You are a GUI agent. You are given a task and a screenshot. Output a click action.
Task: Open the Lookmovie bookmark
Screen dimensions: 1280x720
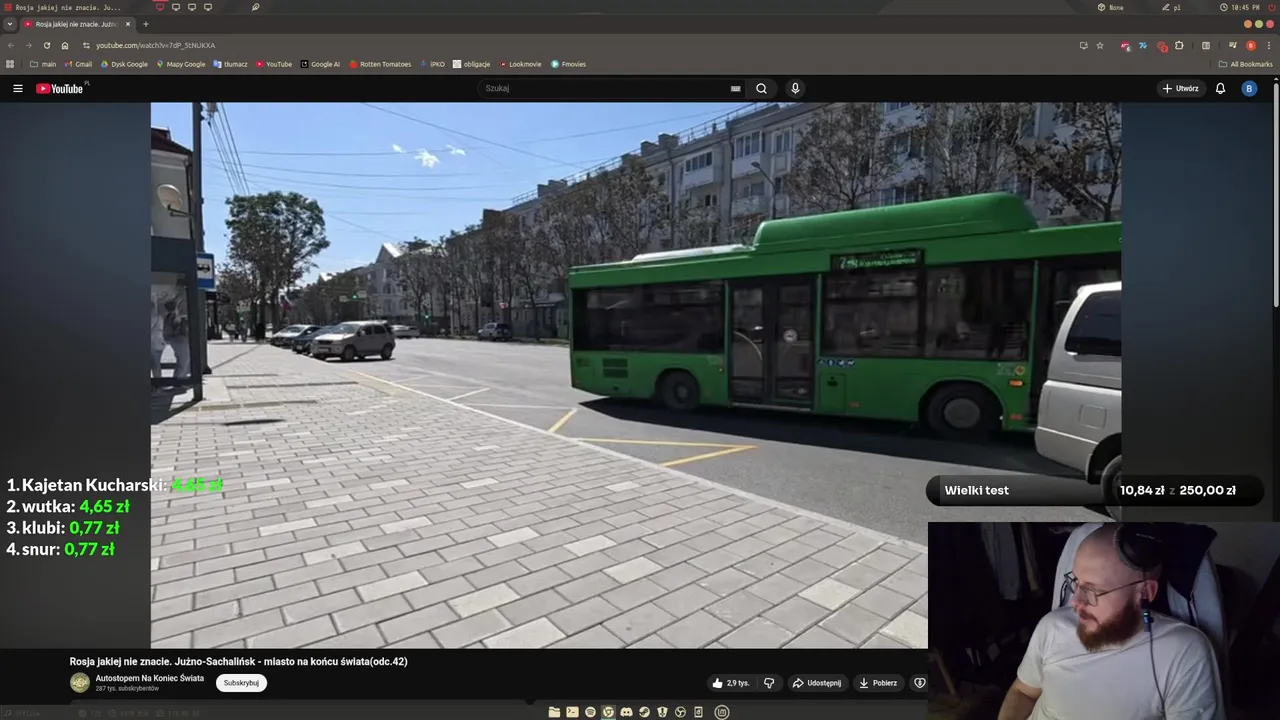tap(520, 64)
